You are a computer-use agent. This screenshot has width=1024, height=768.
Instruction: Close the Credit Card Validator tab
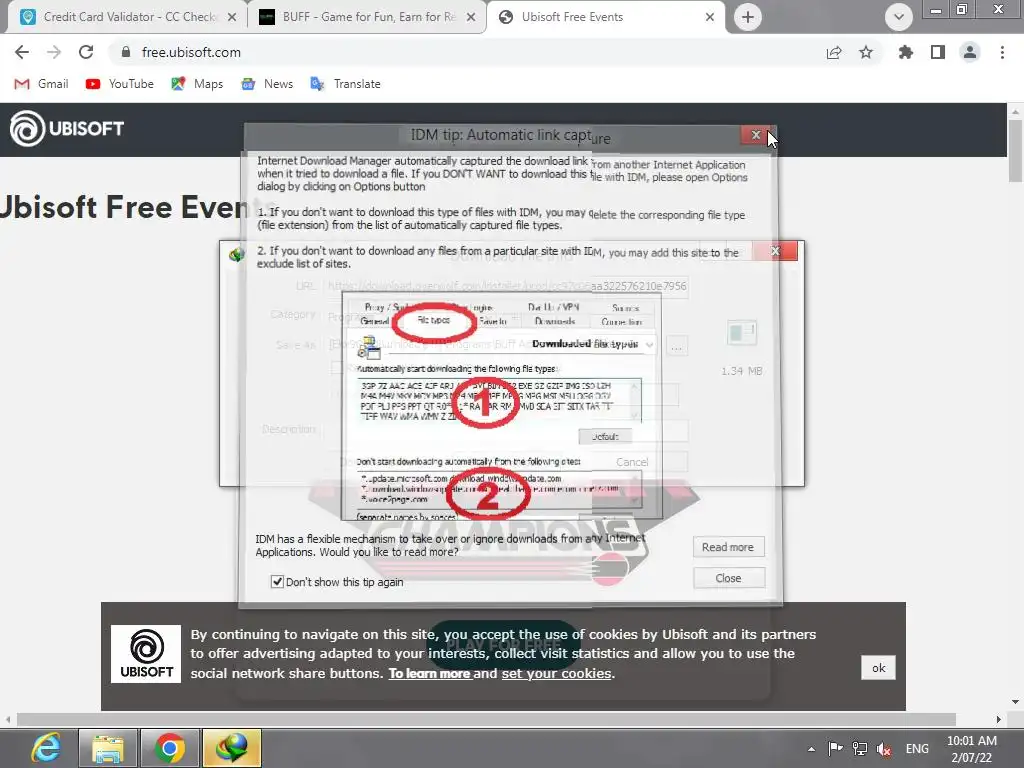click(232, 17)
